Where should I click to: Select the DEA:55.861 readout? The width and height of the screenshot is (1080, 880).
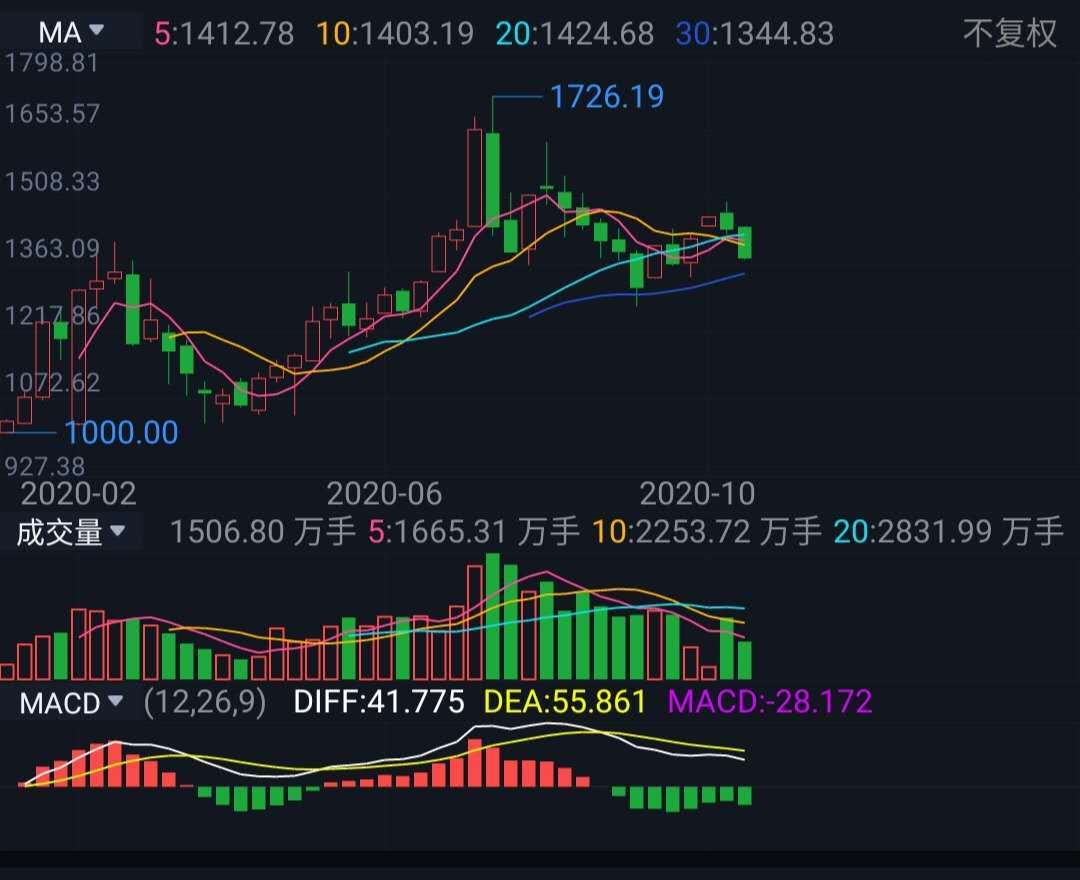click(565, 702)
